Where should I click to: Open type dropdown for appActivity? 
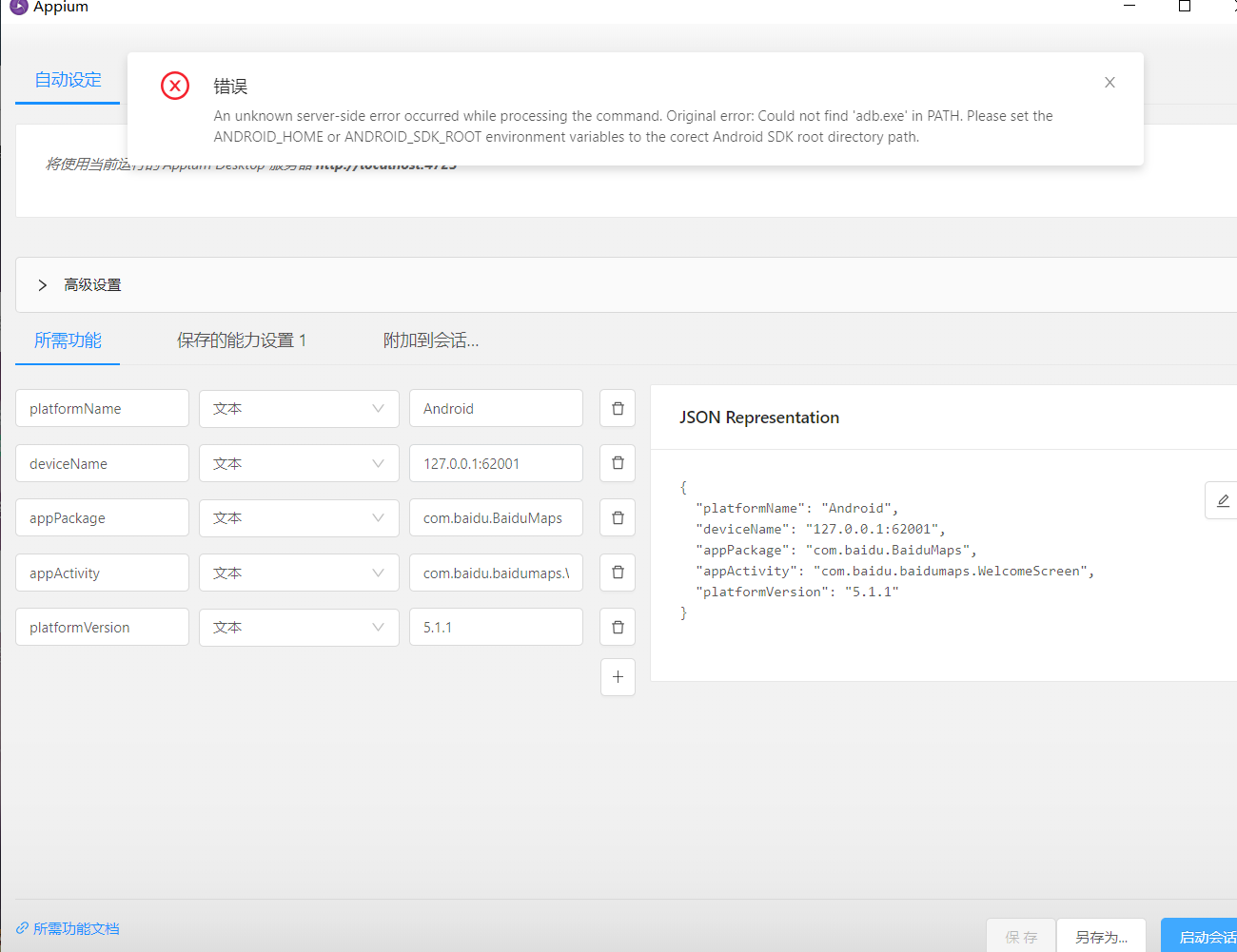click(x=299, y=573)
